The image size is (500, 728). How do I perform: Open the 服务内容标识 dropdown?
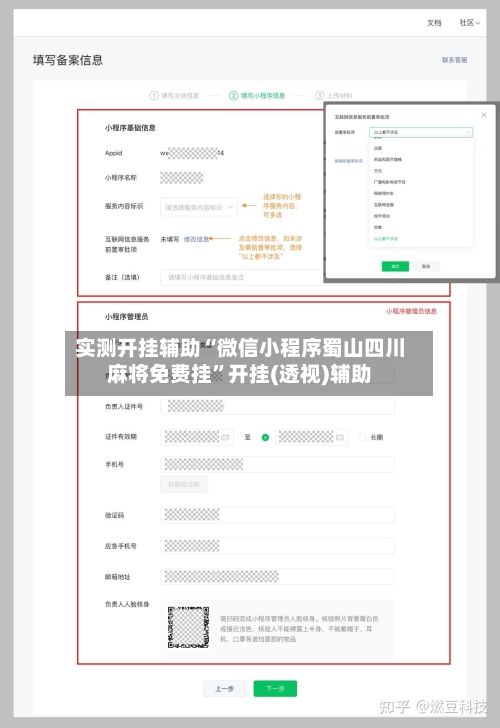tap(199, 207)
